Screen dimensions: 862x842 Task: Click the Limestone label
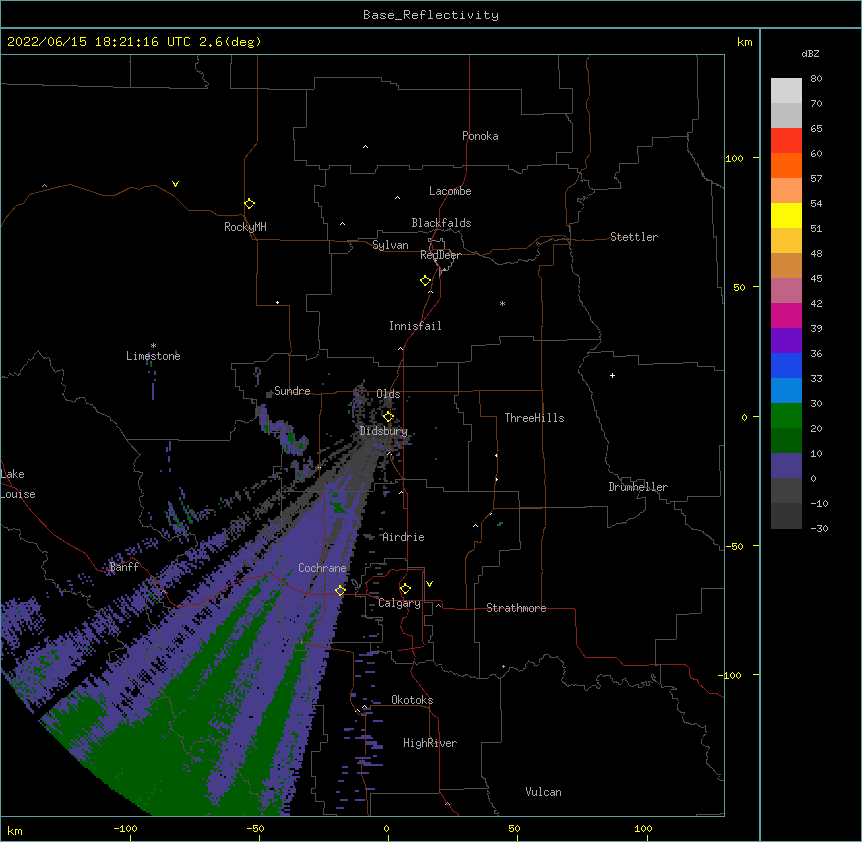click(x=153, y=356)
